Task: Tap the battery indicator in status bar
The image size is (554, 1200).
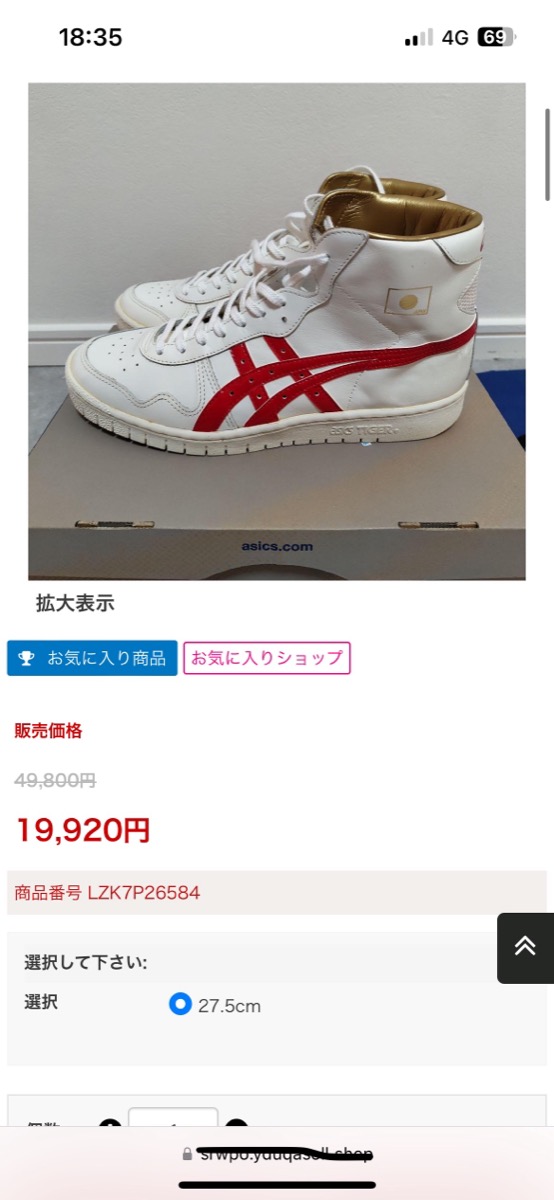Action: 496,38
